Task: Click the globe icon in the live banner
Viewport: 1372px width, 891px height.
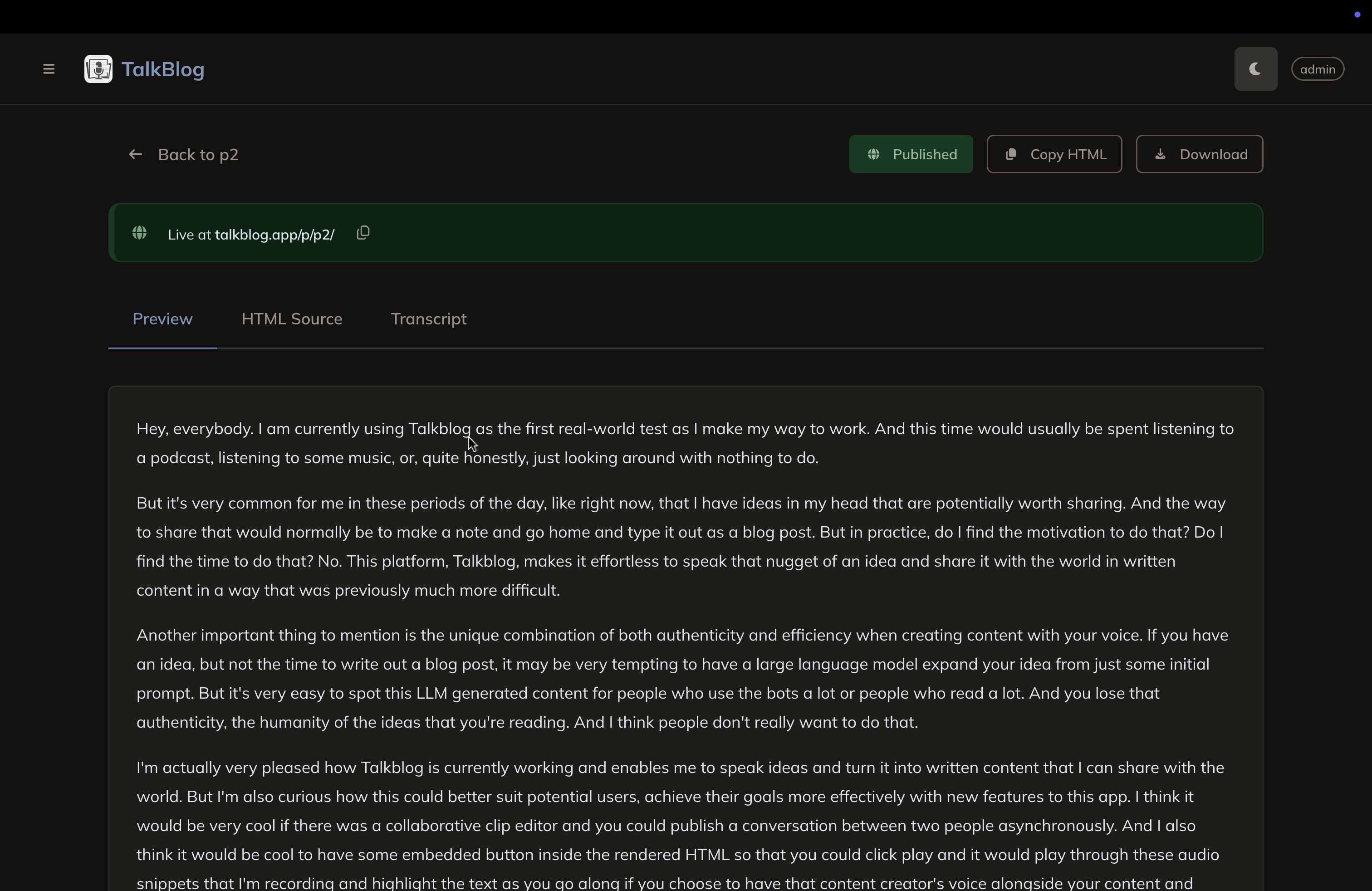Action: pyautogui.click(x=139, y=232)
